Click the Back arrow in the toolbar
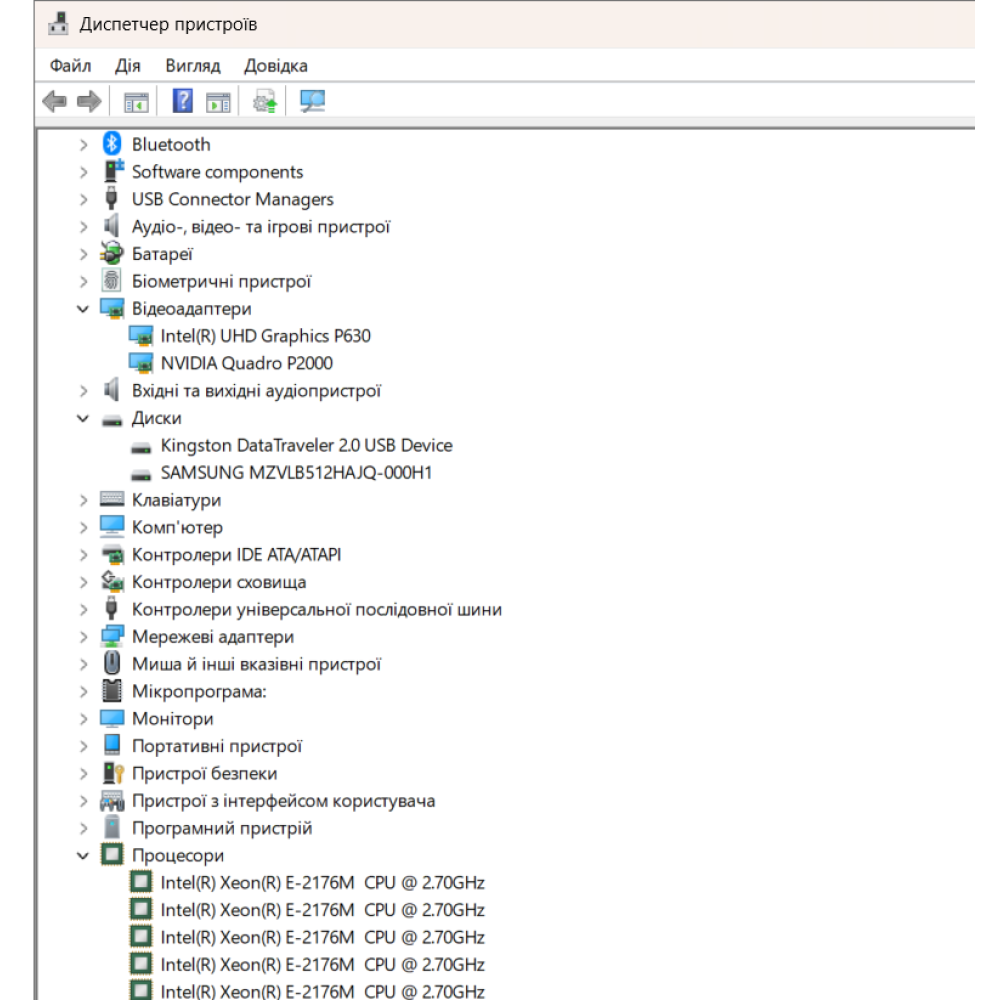Image resolution: width=1000 pixels, height=1000 pixels. coord(54,101)
